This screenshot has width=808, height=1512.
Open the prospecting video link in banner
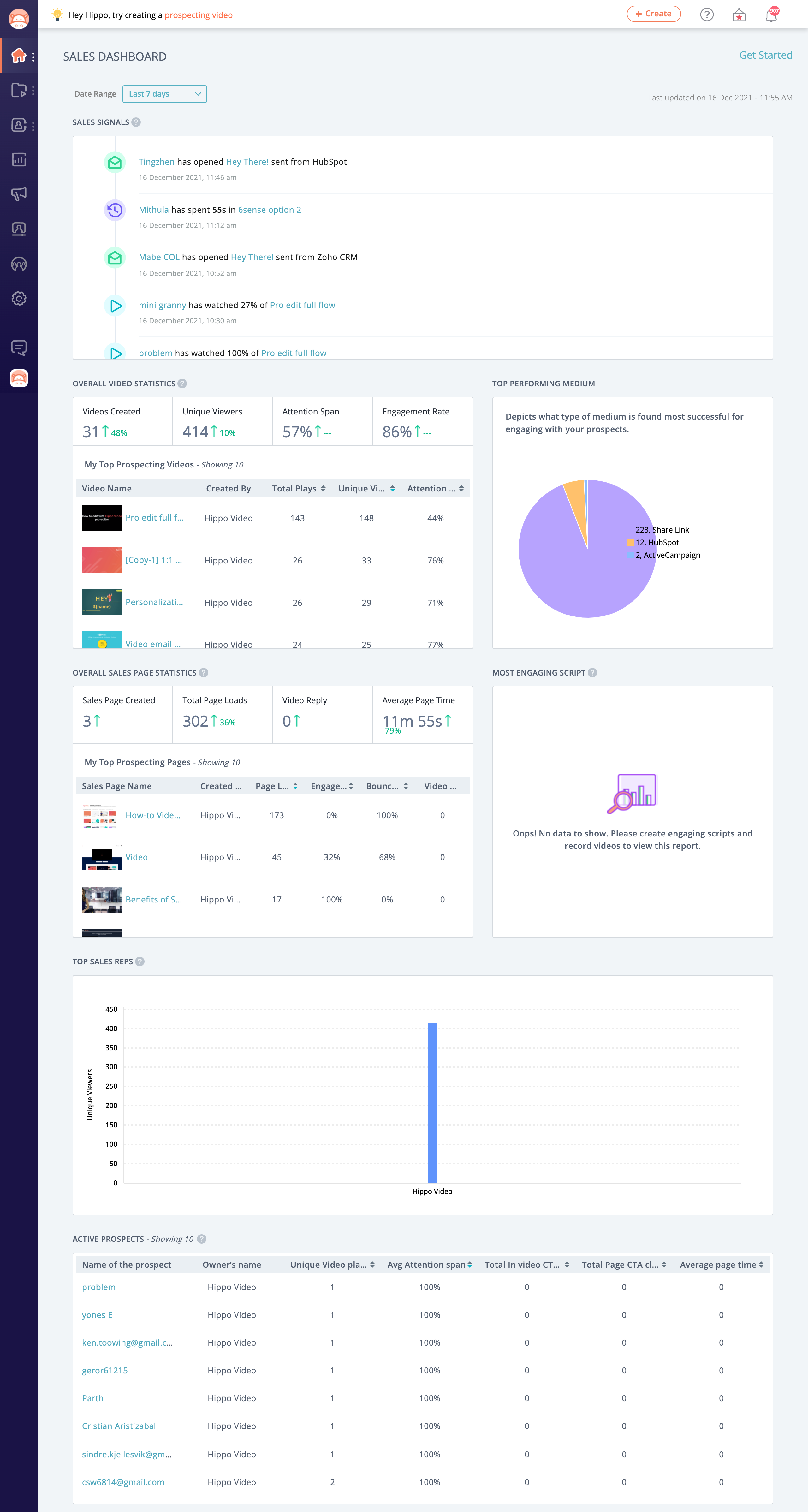pos(198,15)
